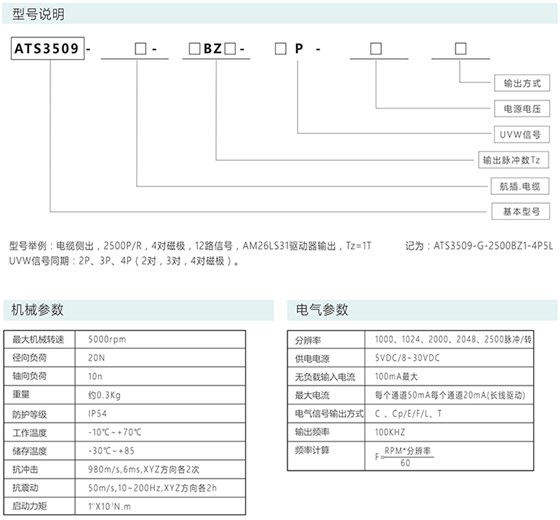Select the 抗冲击 row label
The height and width of the screenshot is (520, 560).
[x=25, y=470]
